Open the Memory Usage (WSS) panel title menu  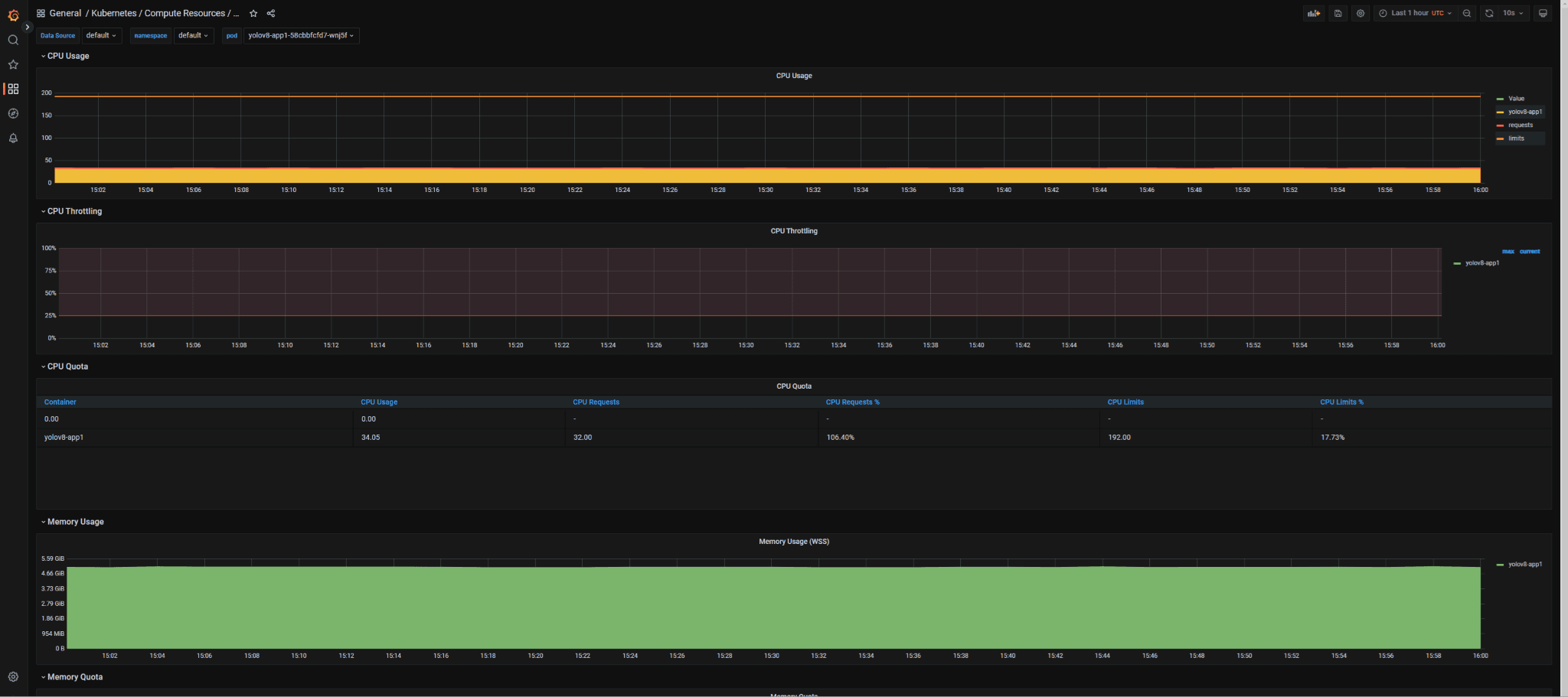pos(794,542)
